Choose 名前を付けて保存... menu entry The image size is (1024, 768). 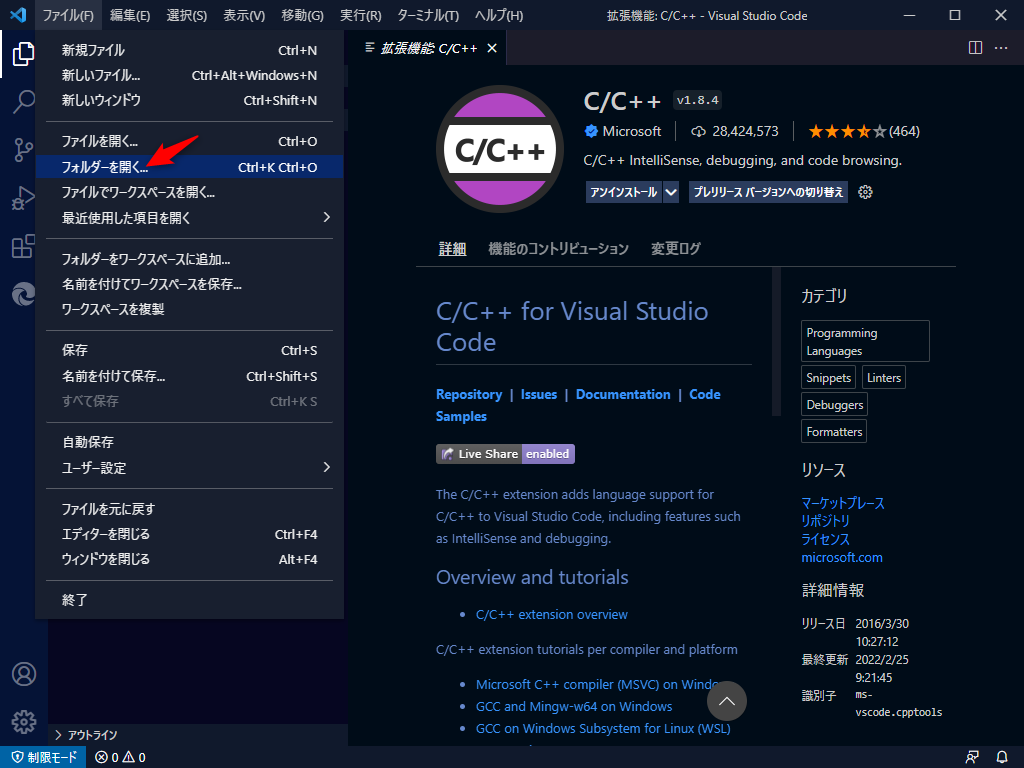click(x=189, y=376)
